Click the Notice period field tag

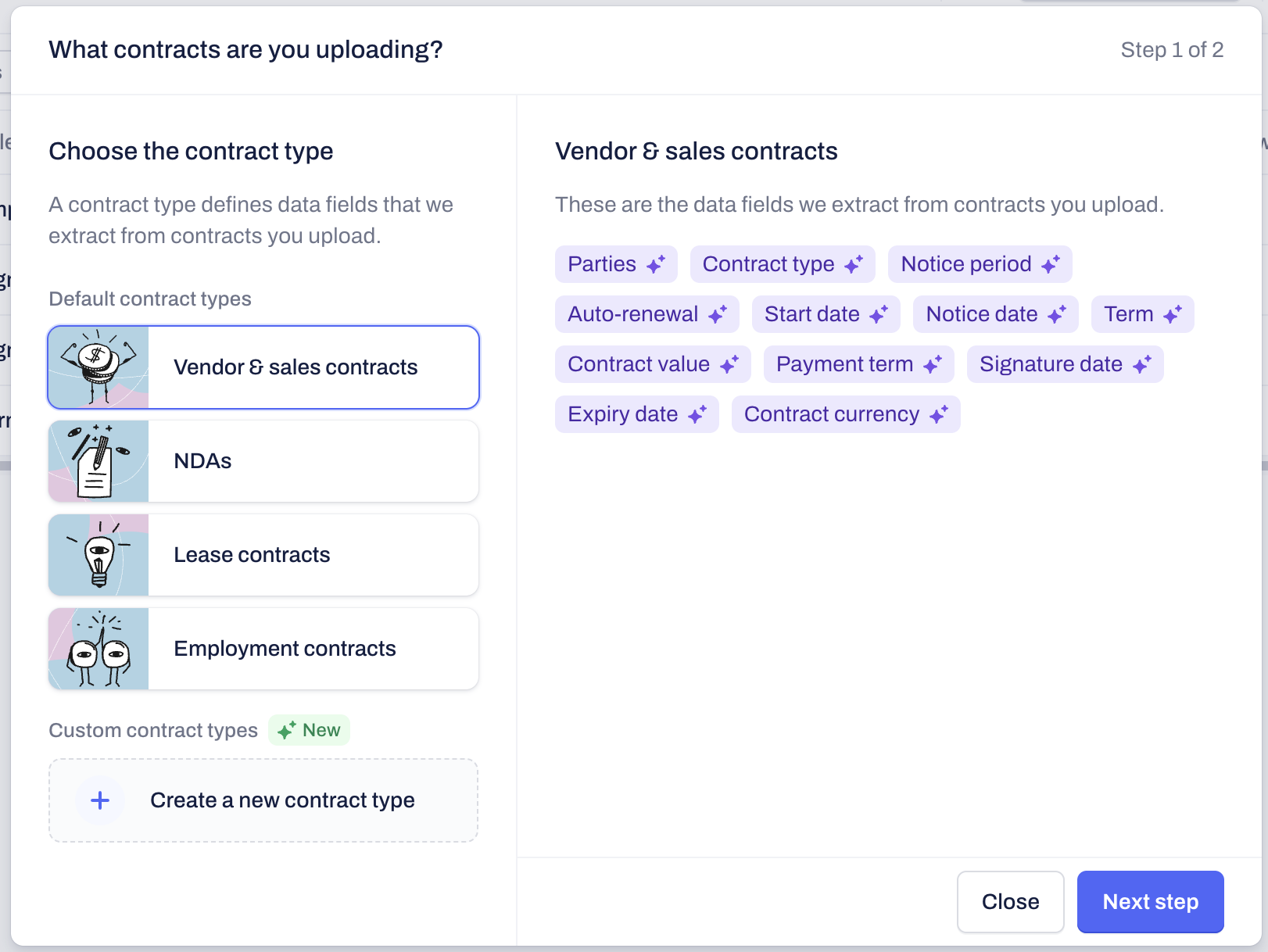point(965,264)
